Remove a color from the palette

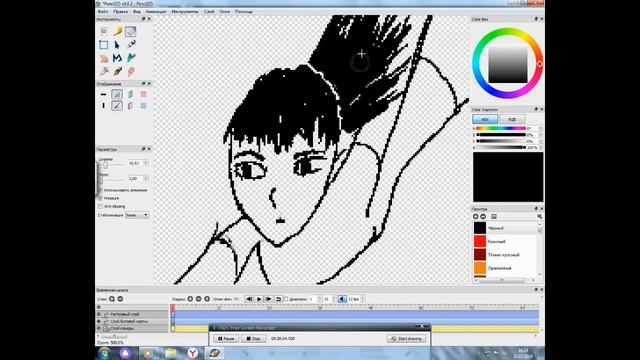click(483, 217)
